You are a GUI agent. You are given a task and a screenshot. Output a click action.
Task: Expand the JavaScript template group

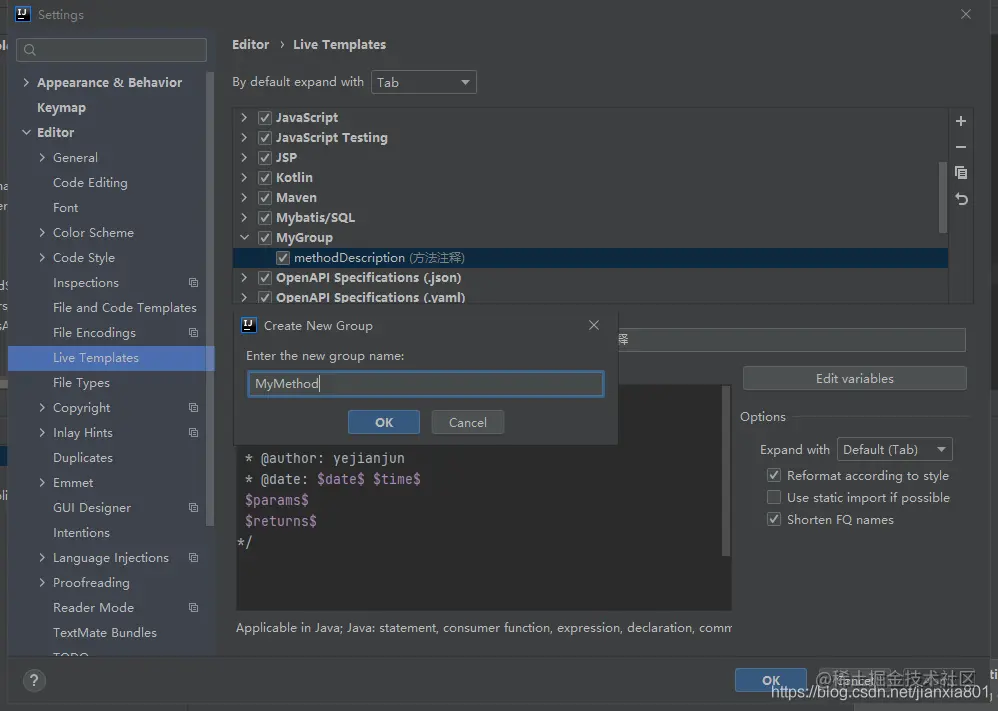(x=244, y=118)
